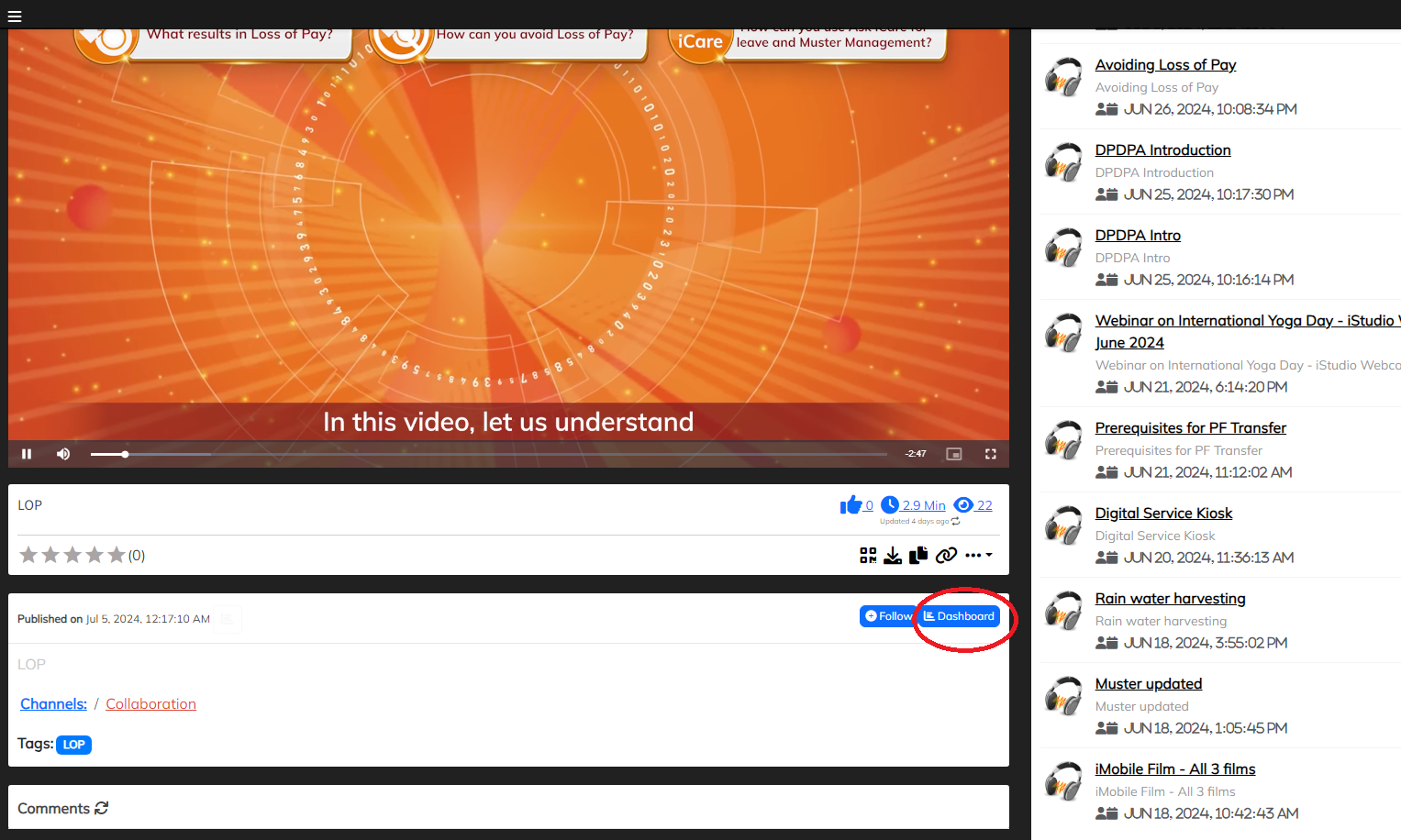Refresh the Comments section
The height and width of the screenshot is (840, 1401).
[101, 808]
